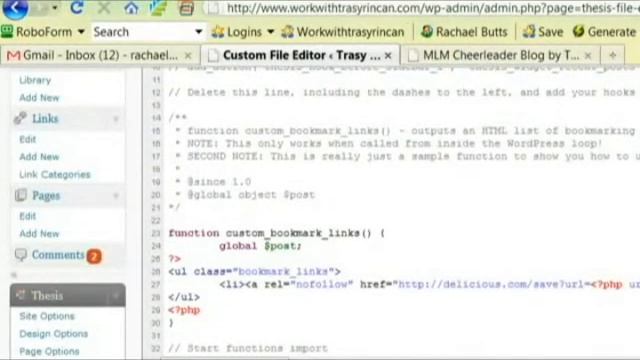Click the red <?php tag line
This screenshot has width=640, height=360.
point(184,310)
